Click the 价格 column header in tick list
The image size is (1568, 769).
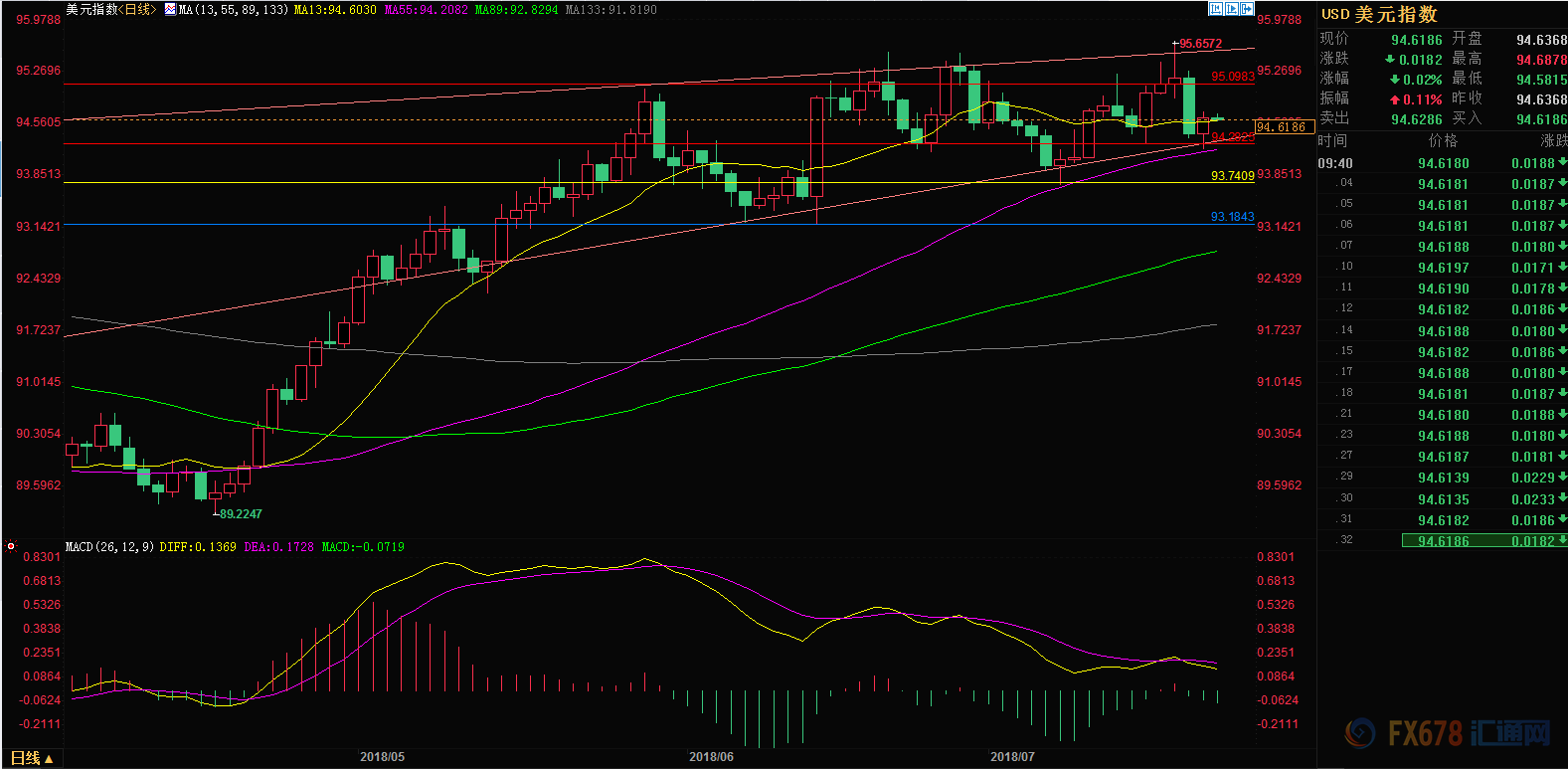tap(1443, 140)
